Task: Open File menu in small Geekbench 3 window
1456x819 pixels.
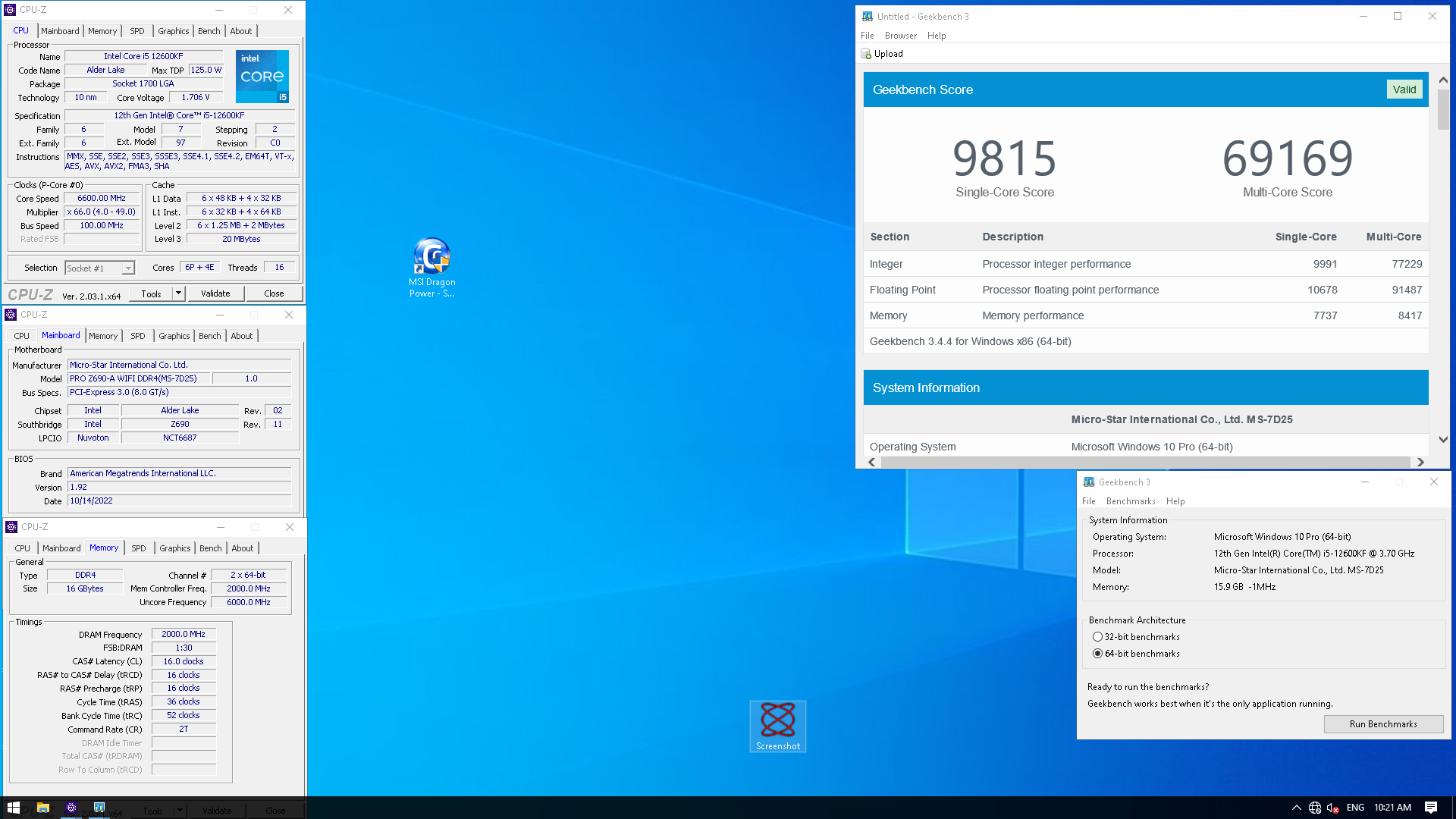Action: point(1089,501)
